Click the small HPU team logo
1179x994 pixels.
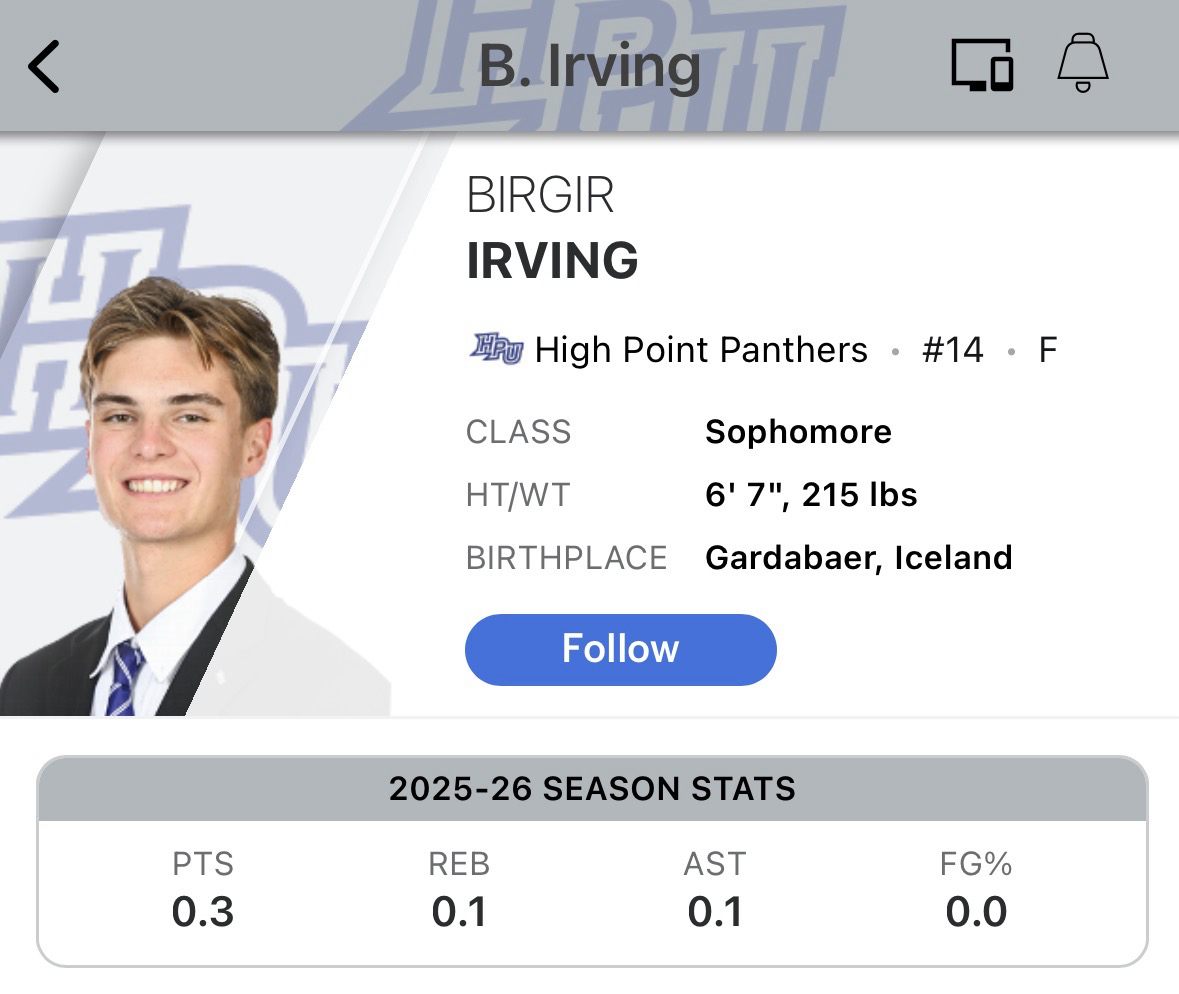pyautogui.click(x=496, y=350)
